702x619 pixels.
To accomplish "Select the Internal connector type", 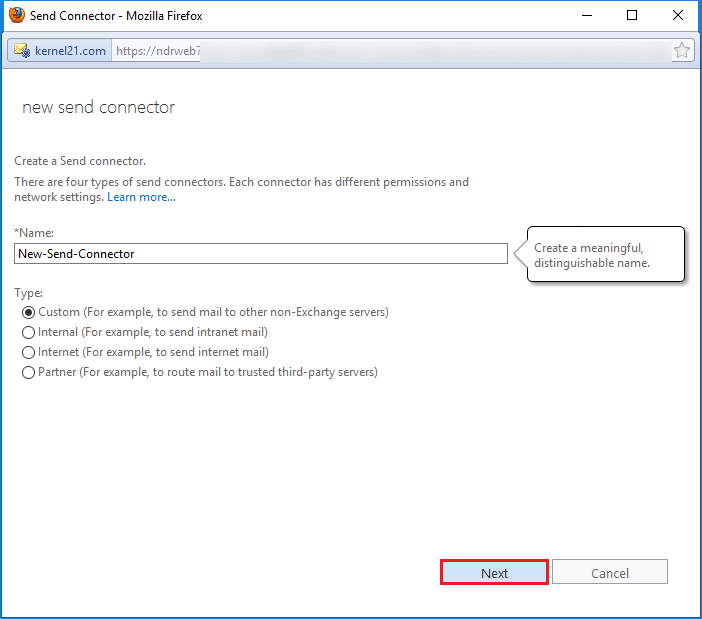I will [28, 332].
